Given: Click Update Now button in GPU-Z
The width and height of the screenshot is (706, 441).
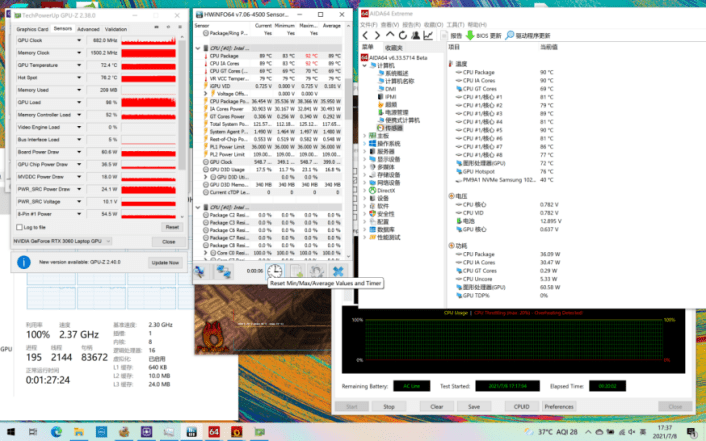Looking at the screenshot, I should (165, 262).
